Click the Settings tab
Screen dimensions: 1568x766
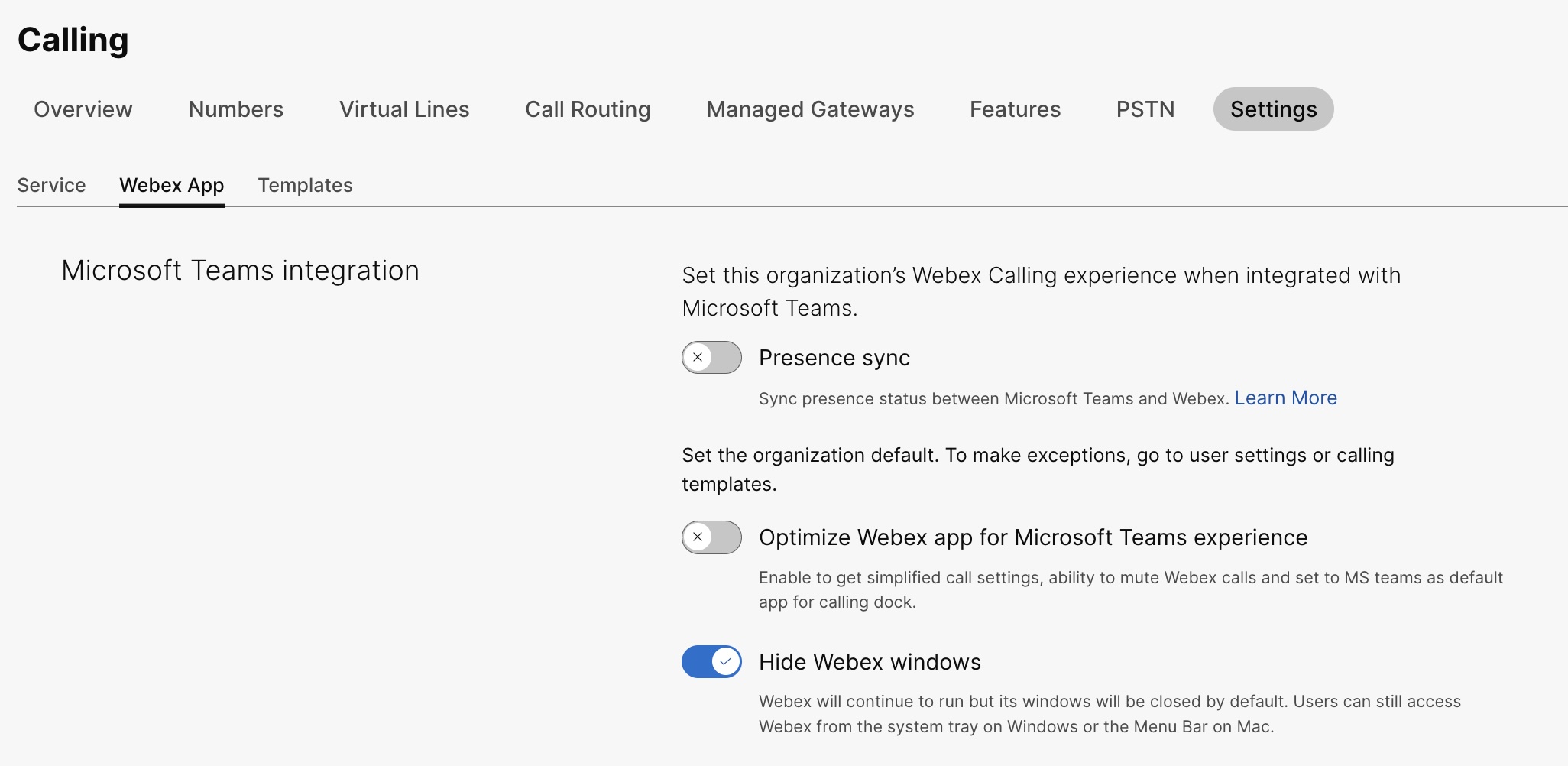pos(1274,109)
